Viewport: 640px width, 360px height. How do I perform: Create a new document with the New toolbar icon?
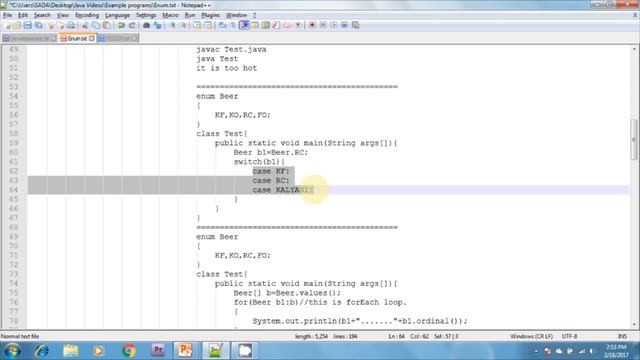pyautogui.click(x=7, y=25)
